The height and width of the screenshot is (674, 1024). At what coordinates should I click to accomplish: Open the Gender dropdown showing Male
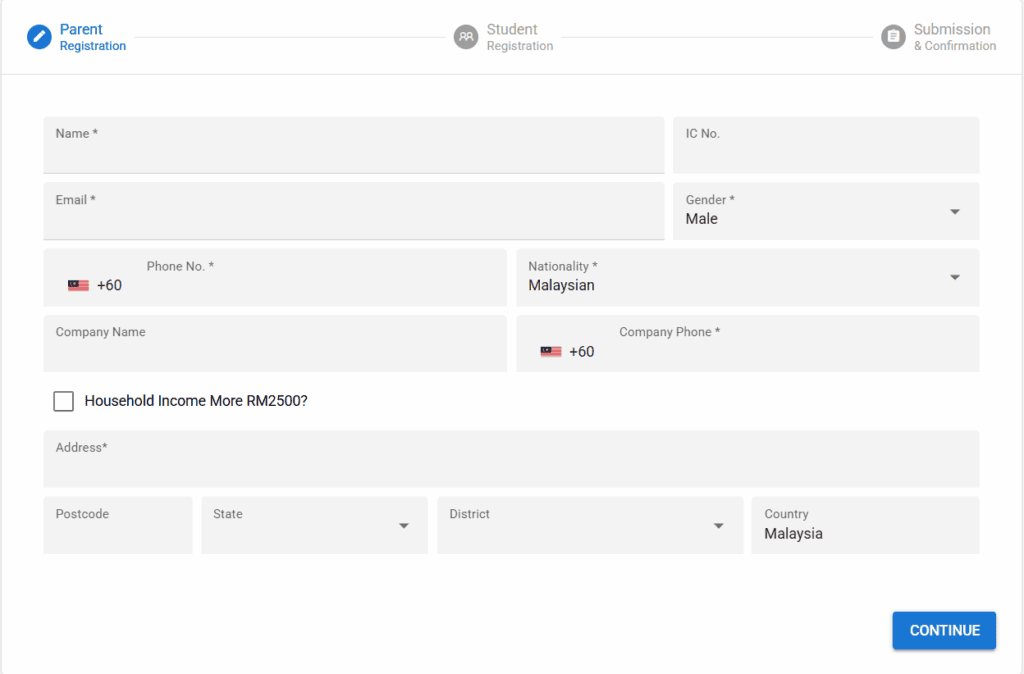point(825,211)
